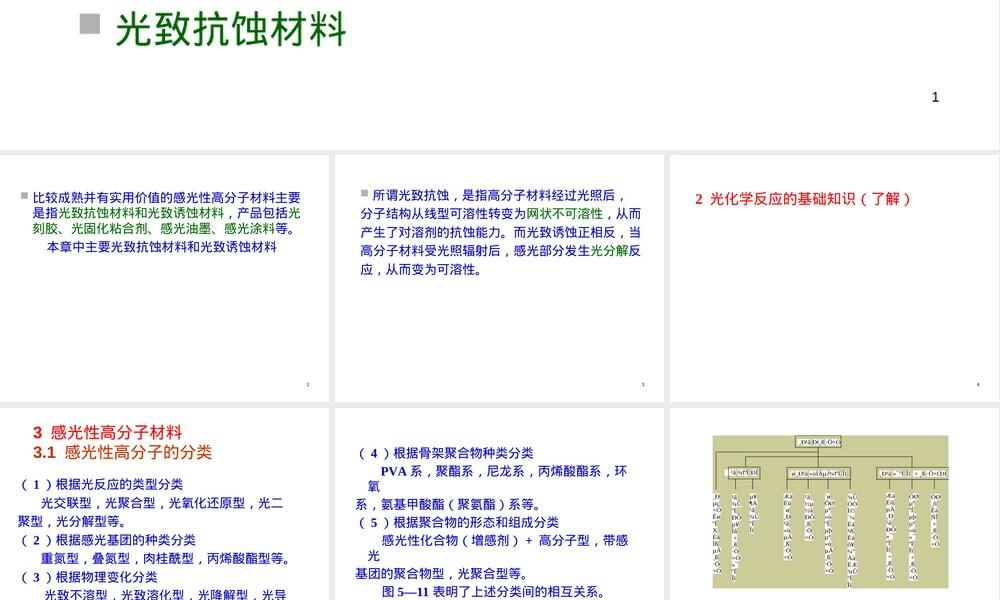Click page number 1 on title slide
The width and height of the screenshot is (1000, 600).
coord(935,97)
